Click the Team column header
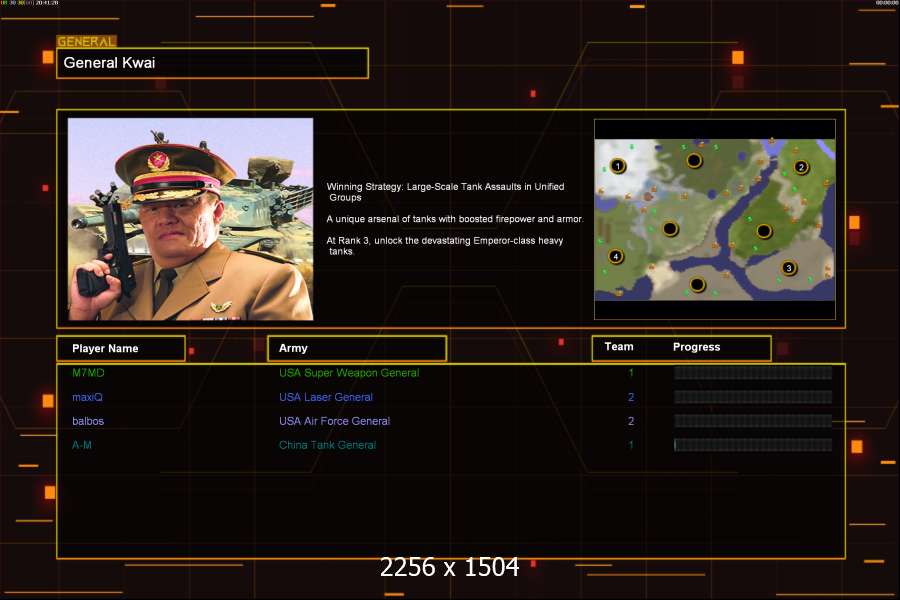This screenshot has height=600, width=900. tap(619, 347)
